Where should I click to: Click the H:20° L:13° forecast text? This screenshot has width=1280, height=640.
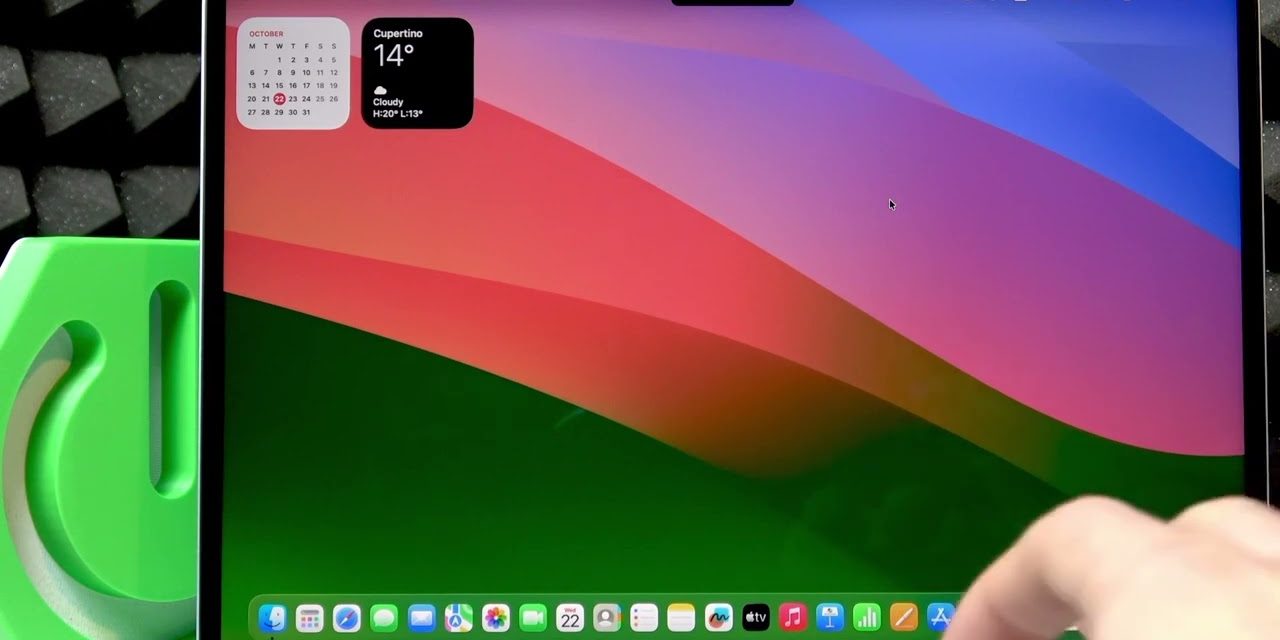(x=398, y=114)
